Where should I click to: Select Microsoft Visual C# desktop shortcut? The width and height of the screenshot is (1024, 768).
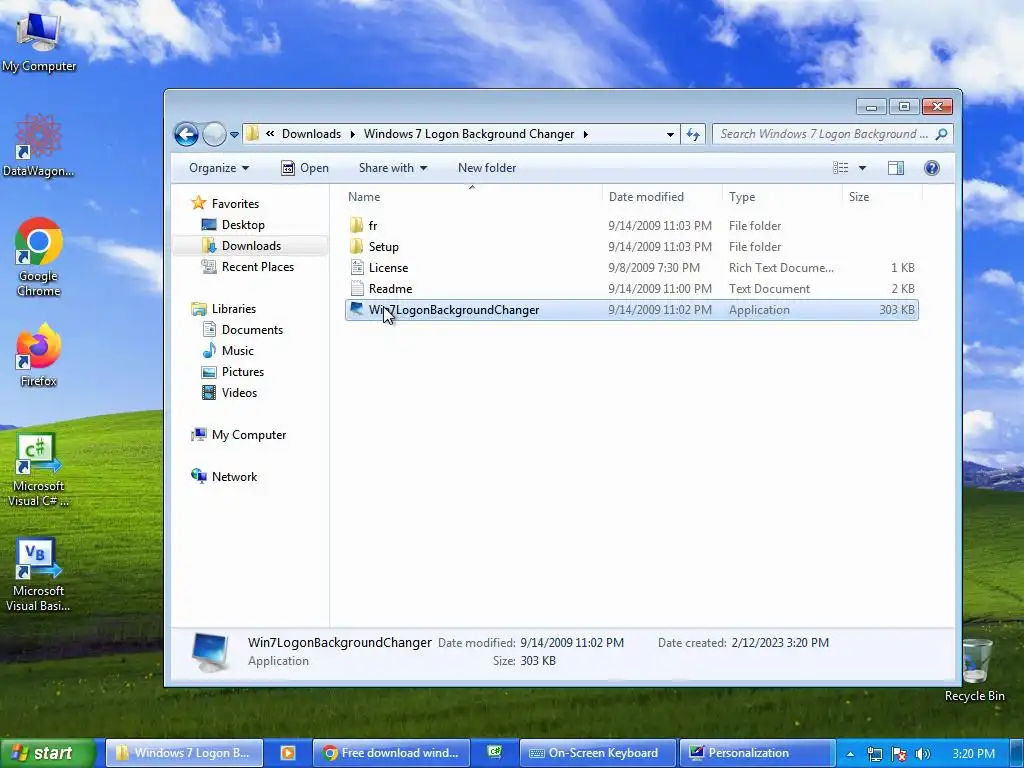39,470
